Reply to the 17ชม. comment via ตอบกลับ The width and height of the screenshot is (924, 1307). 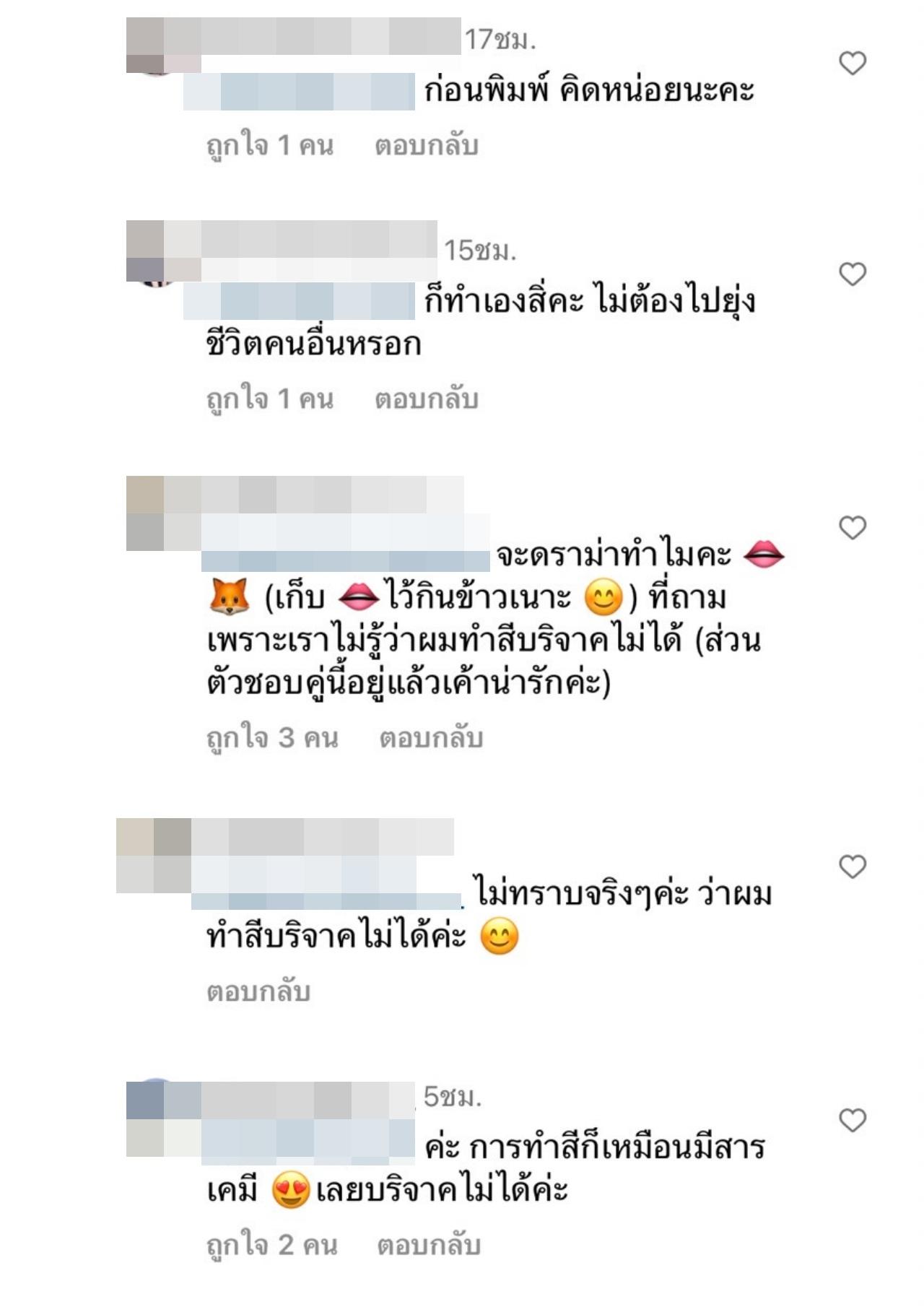click(x=426, y=146)
